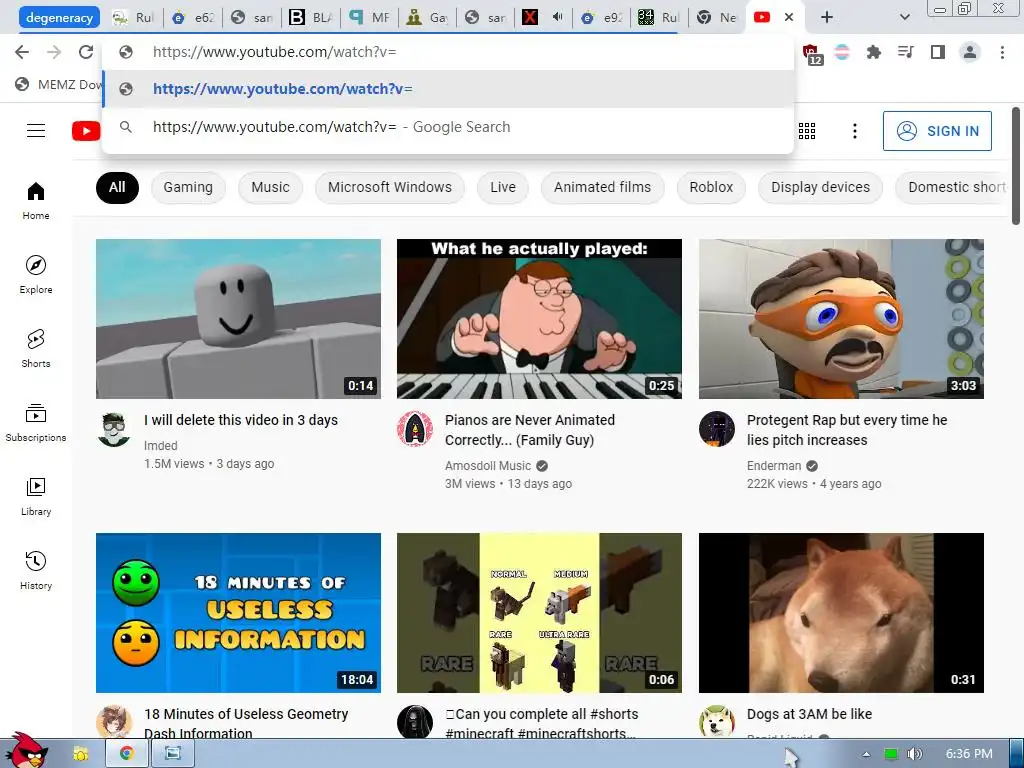The image size is (1024, 768).
Task: Open Library in the YouTube sidebar
Action: pyautogui.click(x=36, y=496)
